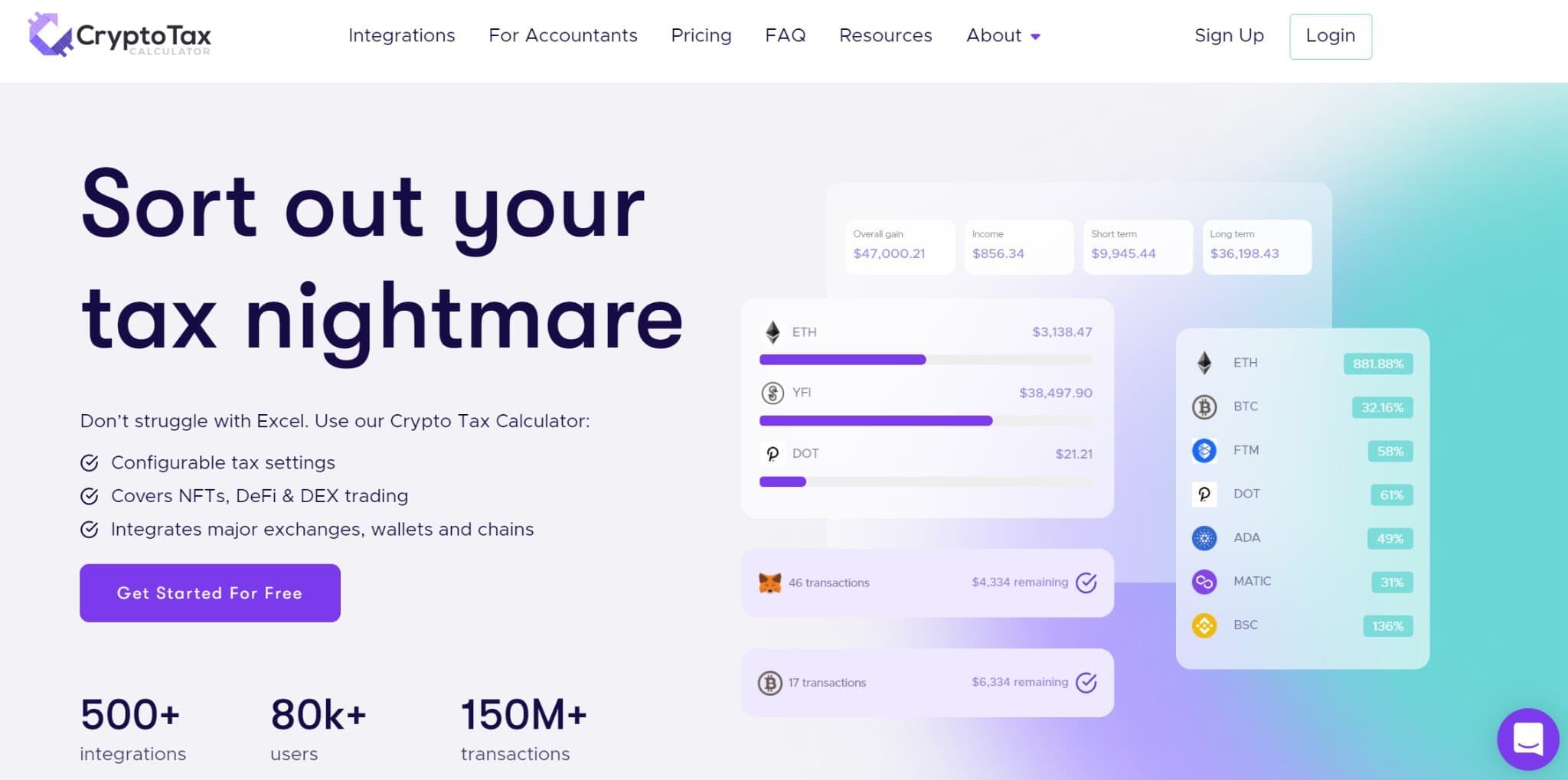
Task: Click checkmark beside $4,334 remaining
Action: 1086,583
